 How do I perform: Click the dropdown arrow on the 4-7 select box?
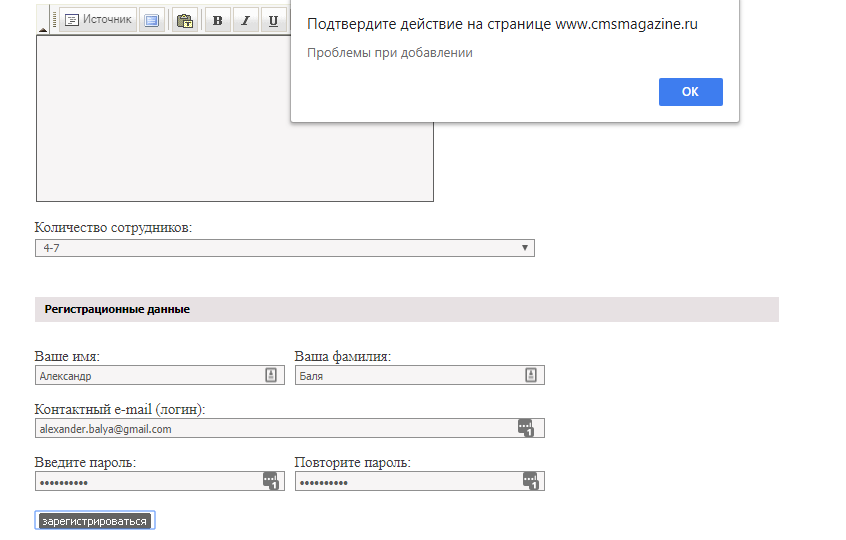(x=525, y=248)
